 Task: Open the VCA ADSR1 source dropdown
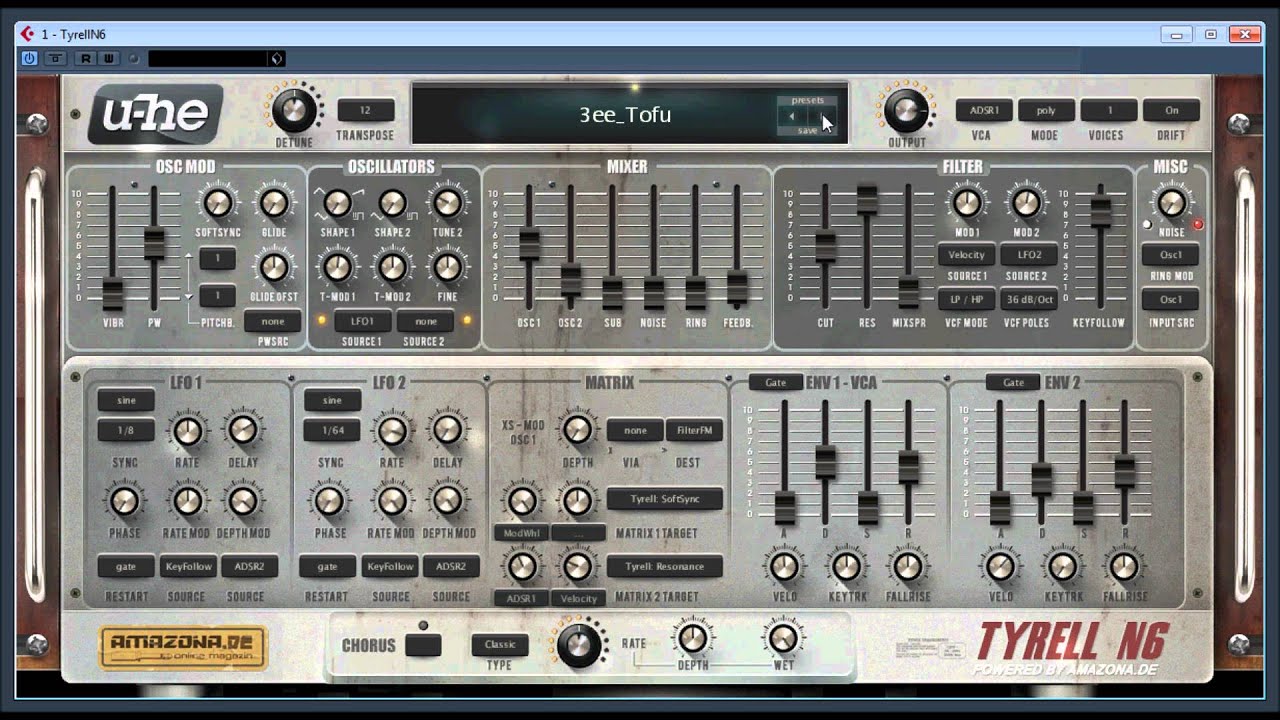[x=984, y=110]
